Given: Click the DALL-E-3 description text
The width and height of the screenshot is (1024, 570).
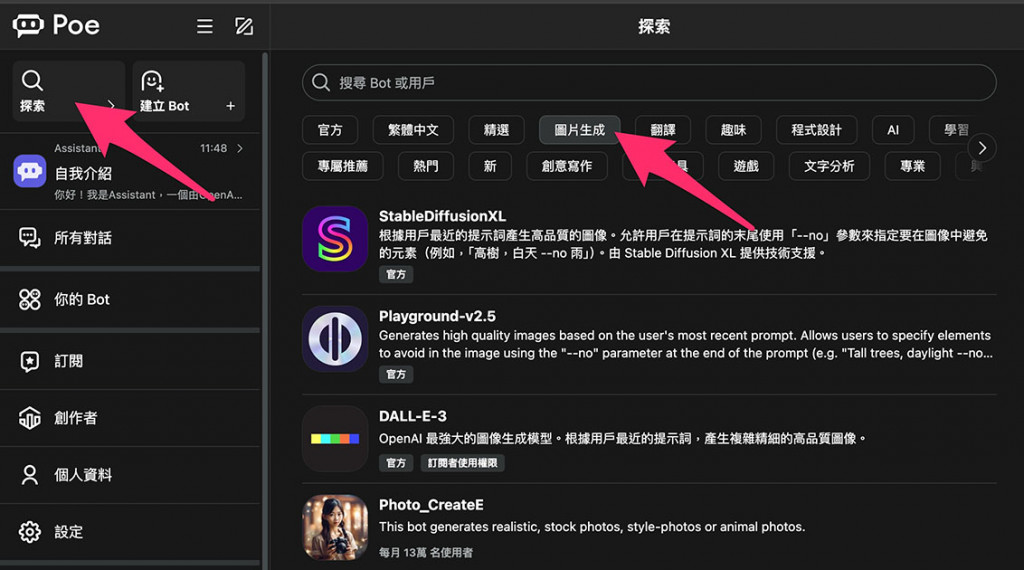Looking at the screenshot, I should tap(622, 438).
